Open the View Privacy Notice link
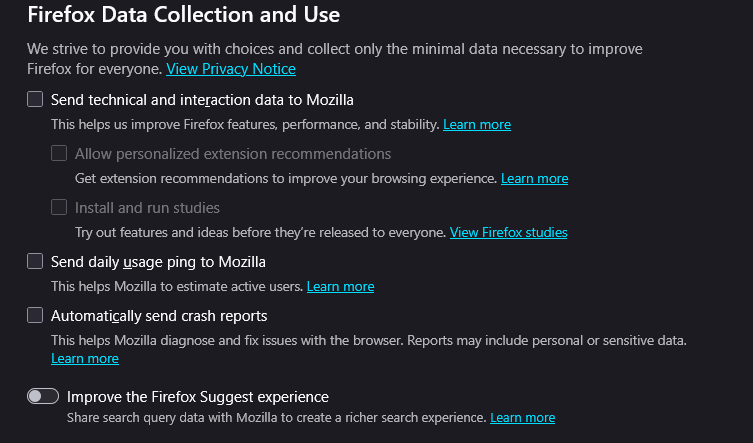Viewport: 753px width, 443px height. coord(231,69)
